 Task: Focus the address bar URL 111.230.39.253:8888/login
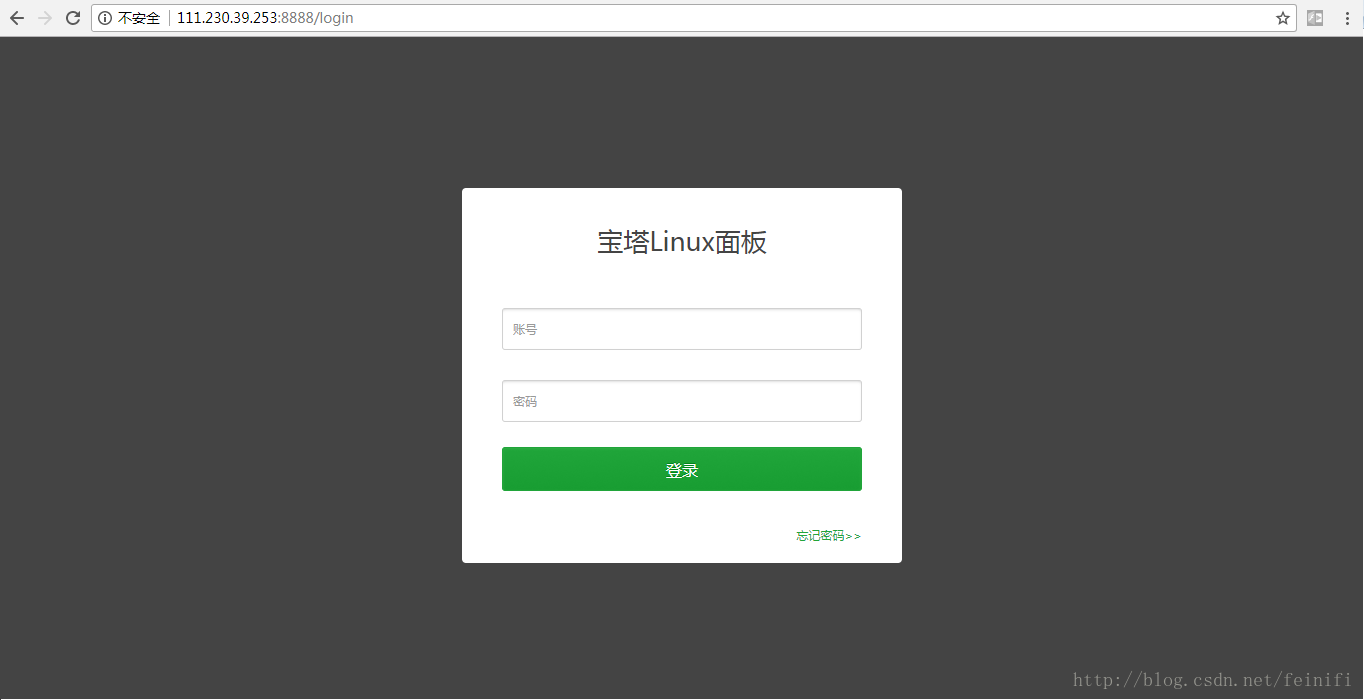[265, 18]
